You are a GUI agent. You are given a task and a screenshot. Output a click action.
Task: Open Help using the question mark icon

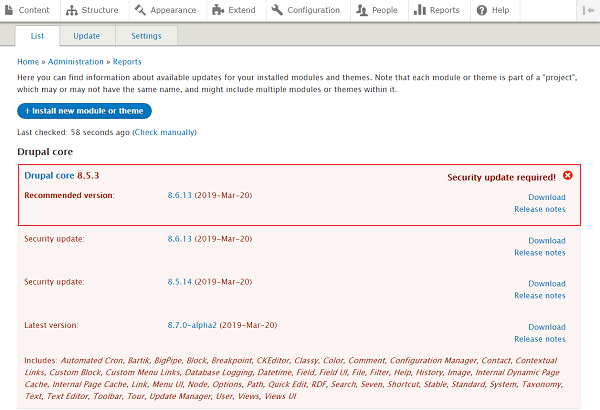pyautogui.click(x=482, y=10)
